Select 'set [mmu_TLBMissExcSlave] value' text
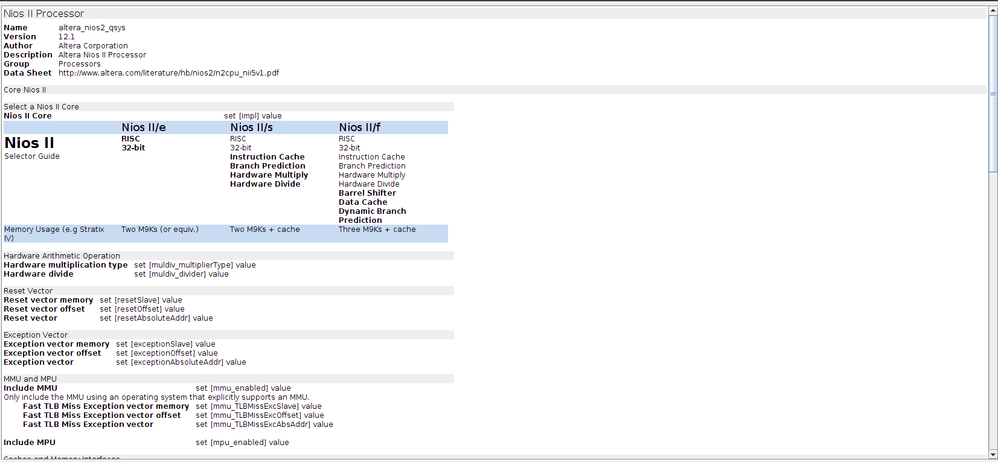Viewport: 998px width, 462px height. 258,406
